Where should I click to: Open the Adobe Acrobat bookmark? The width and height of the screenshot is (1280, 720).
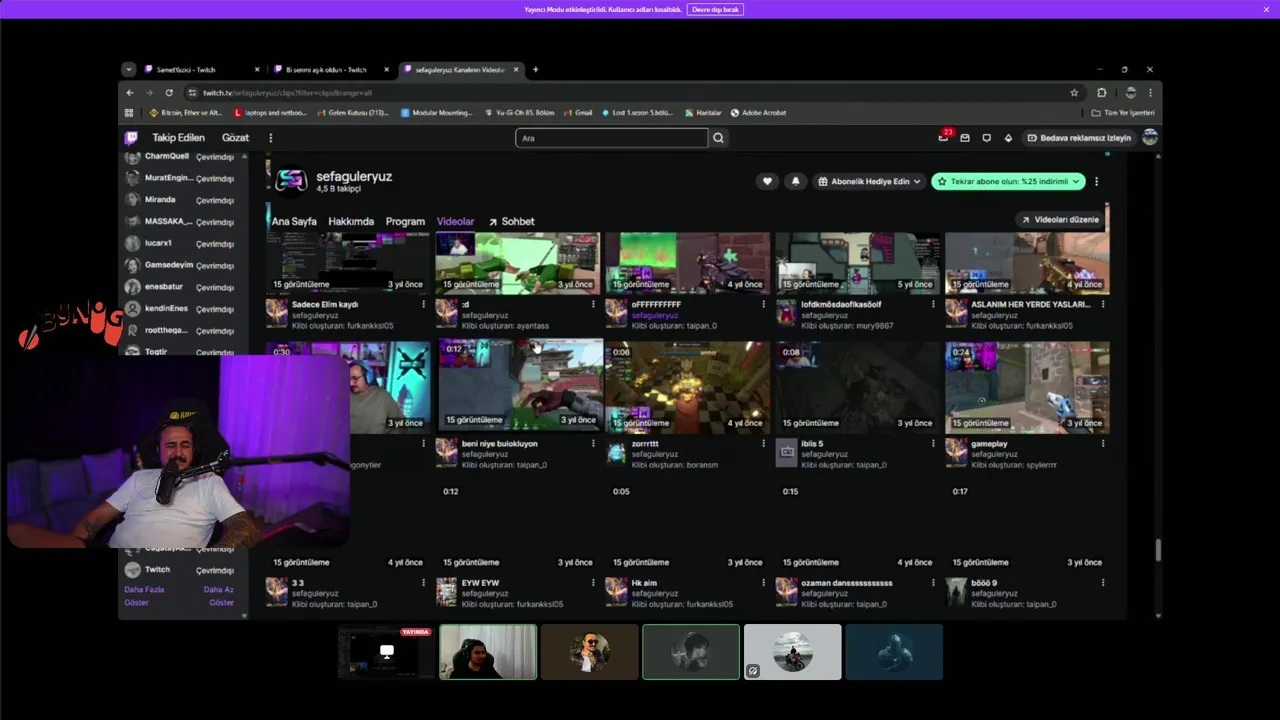tap(758, 113)
